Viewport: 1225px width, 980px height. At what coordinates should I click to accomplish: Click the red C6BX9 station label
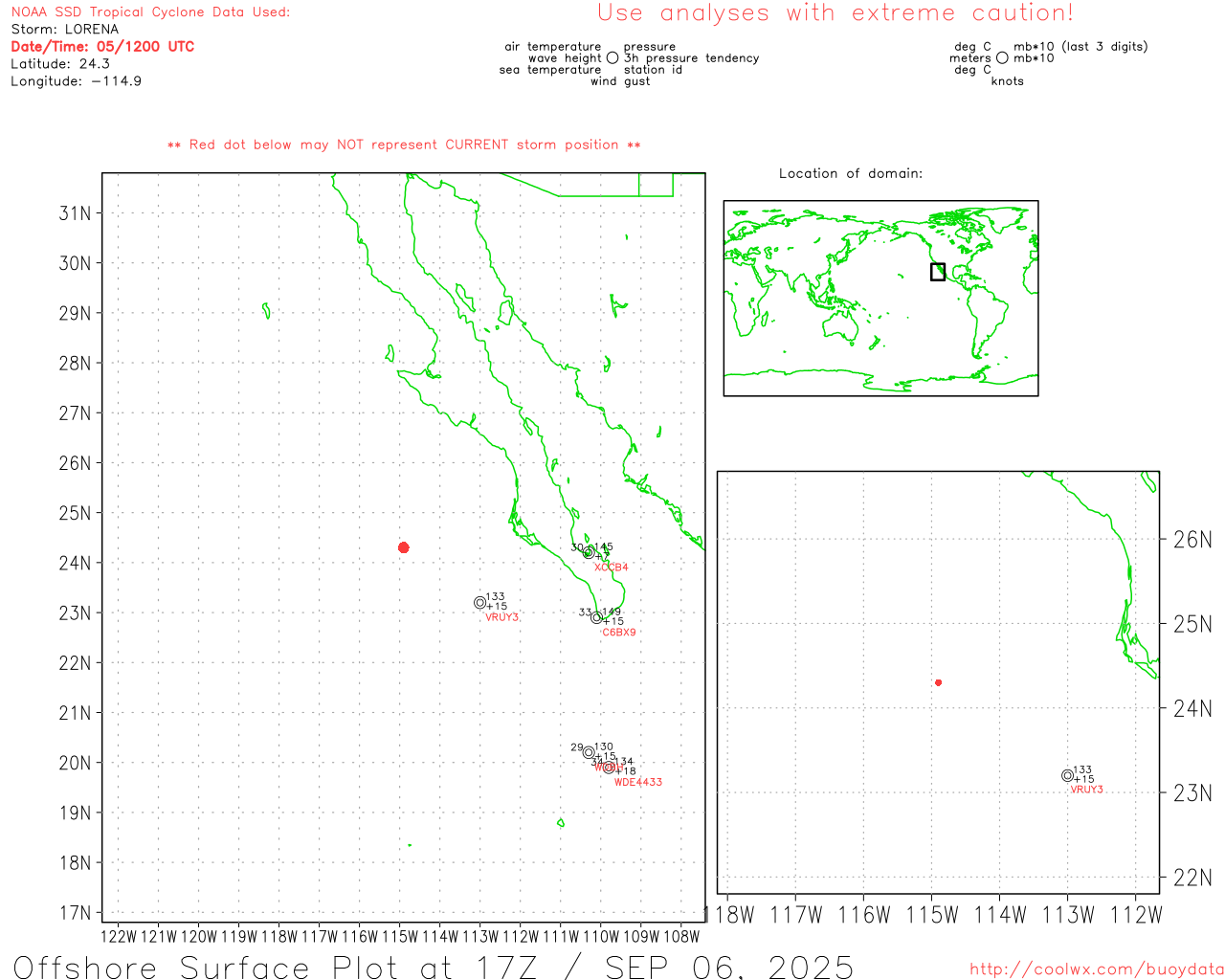pyautogui.click(x=619, y=633)
